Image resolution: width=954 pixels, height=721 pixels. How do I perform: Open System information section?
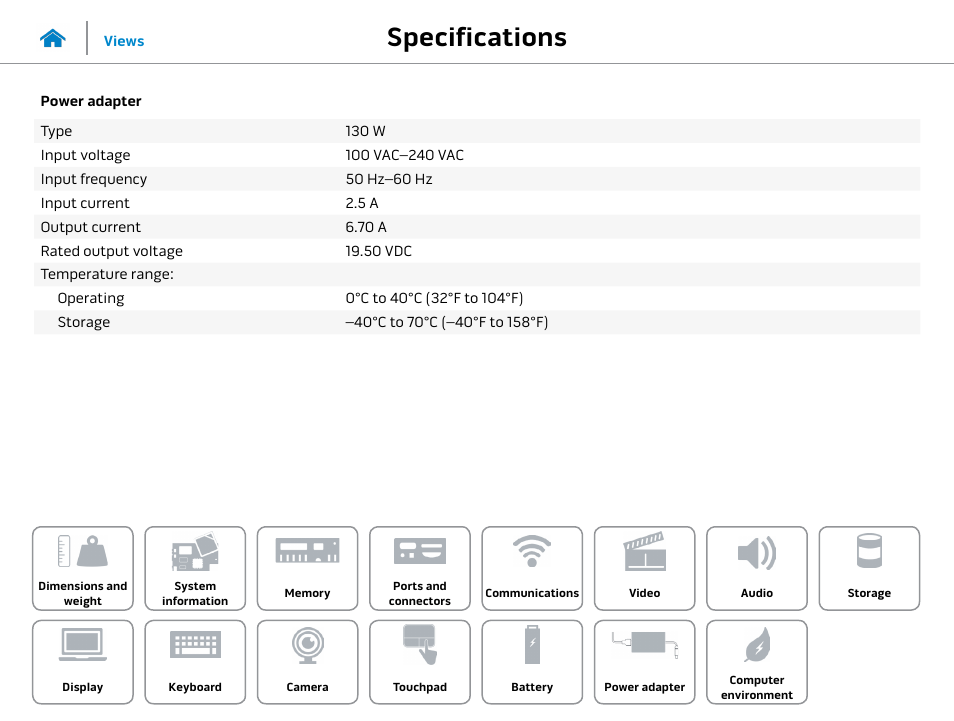[195, 568]
